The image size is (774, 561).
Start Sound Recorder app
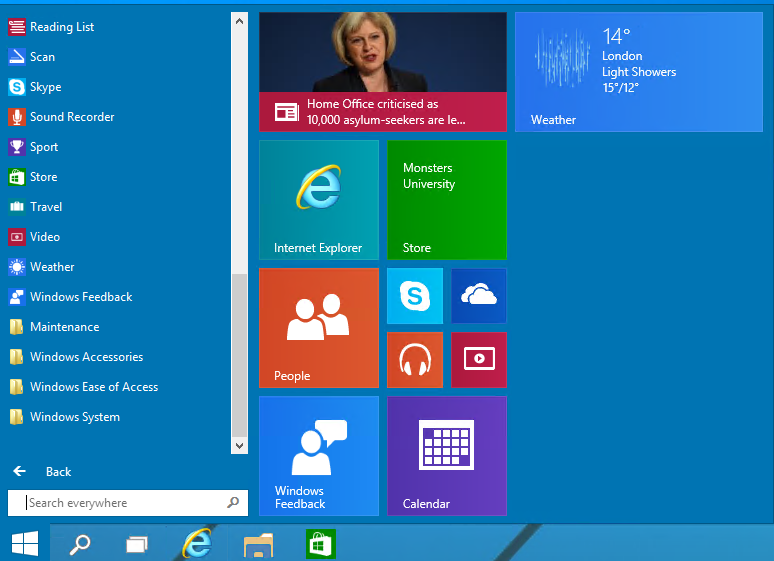tap(61, 117)
